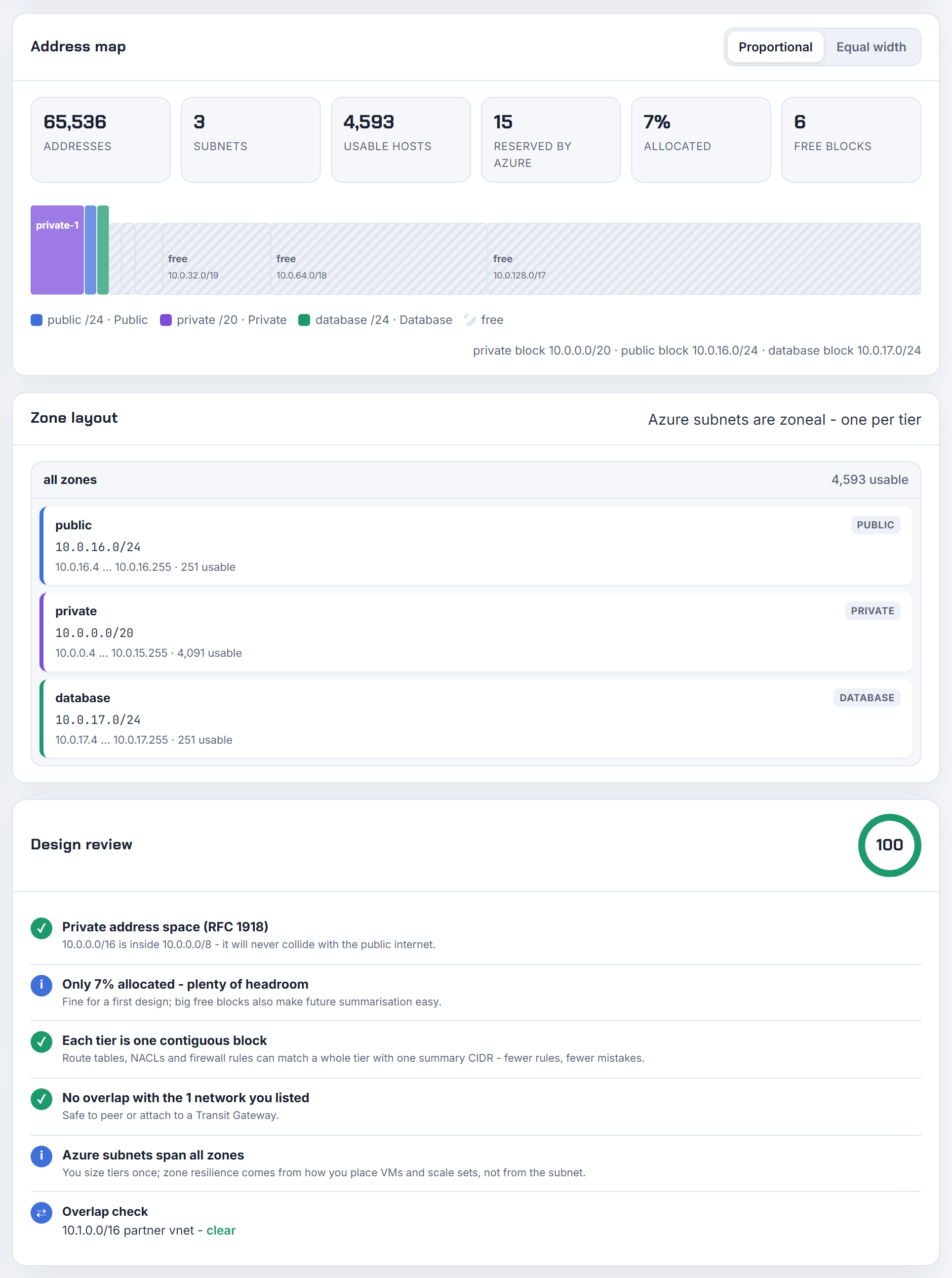The height and width of the screenshot is (1278, 952).
Task: Select the free 10.0.64.0/18 block
Action: 379,259
